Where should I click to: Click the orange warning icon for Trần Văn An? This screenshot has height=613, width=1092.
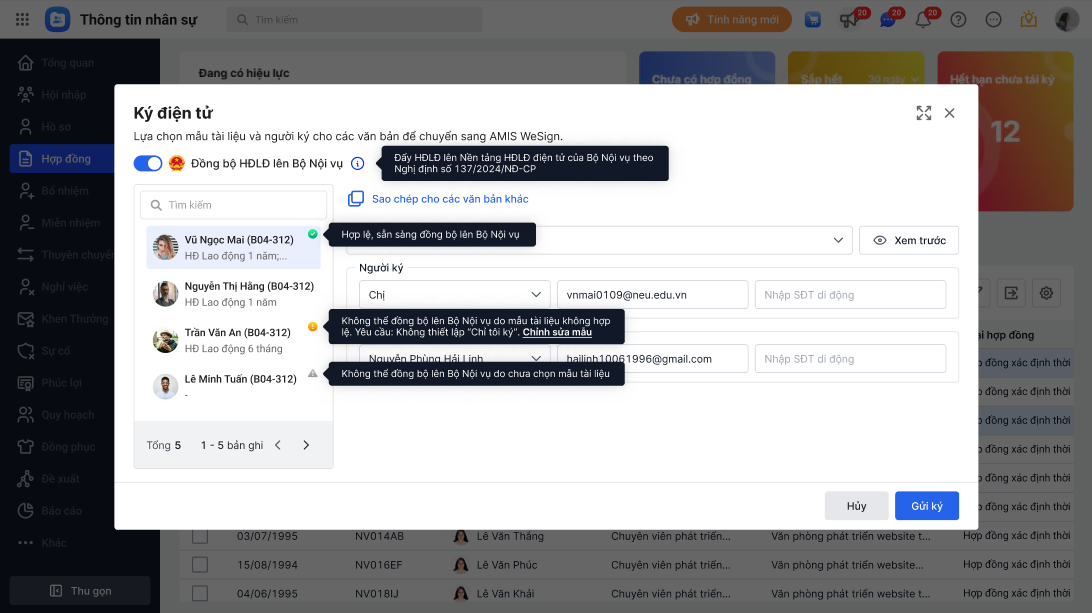click(x=313, y=327)
